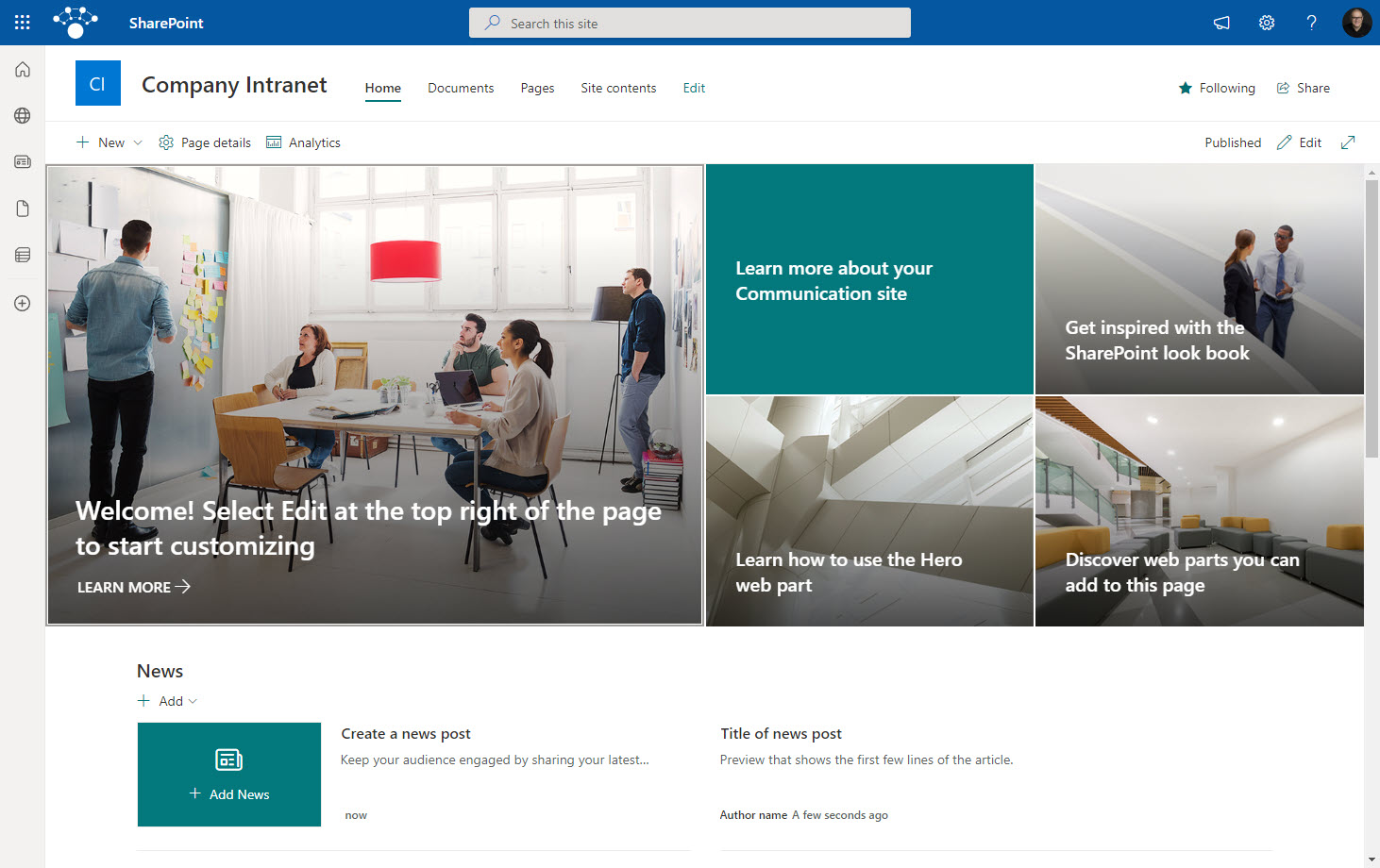Click the Create plus circle icon
Screen dimensions: 1380x868
(23, 304)
